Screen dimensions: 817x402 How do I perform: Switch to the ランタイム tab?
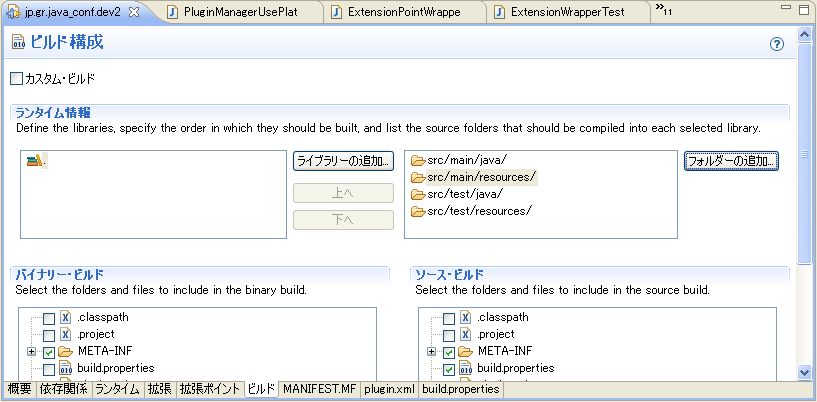click(x=117, y=390)
